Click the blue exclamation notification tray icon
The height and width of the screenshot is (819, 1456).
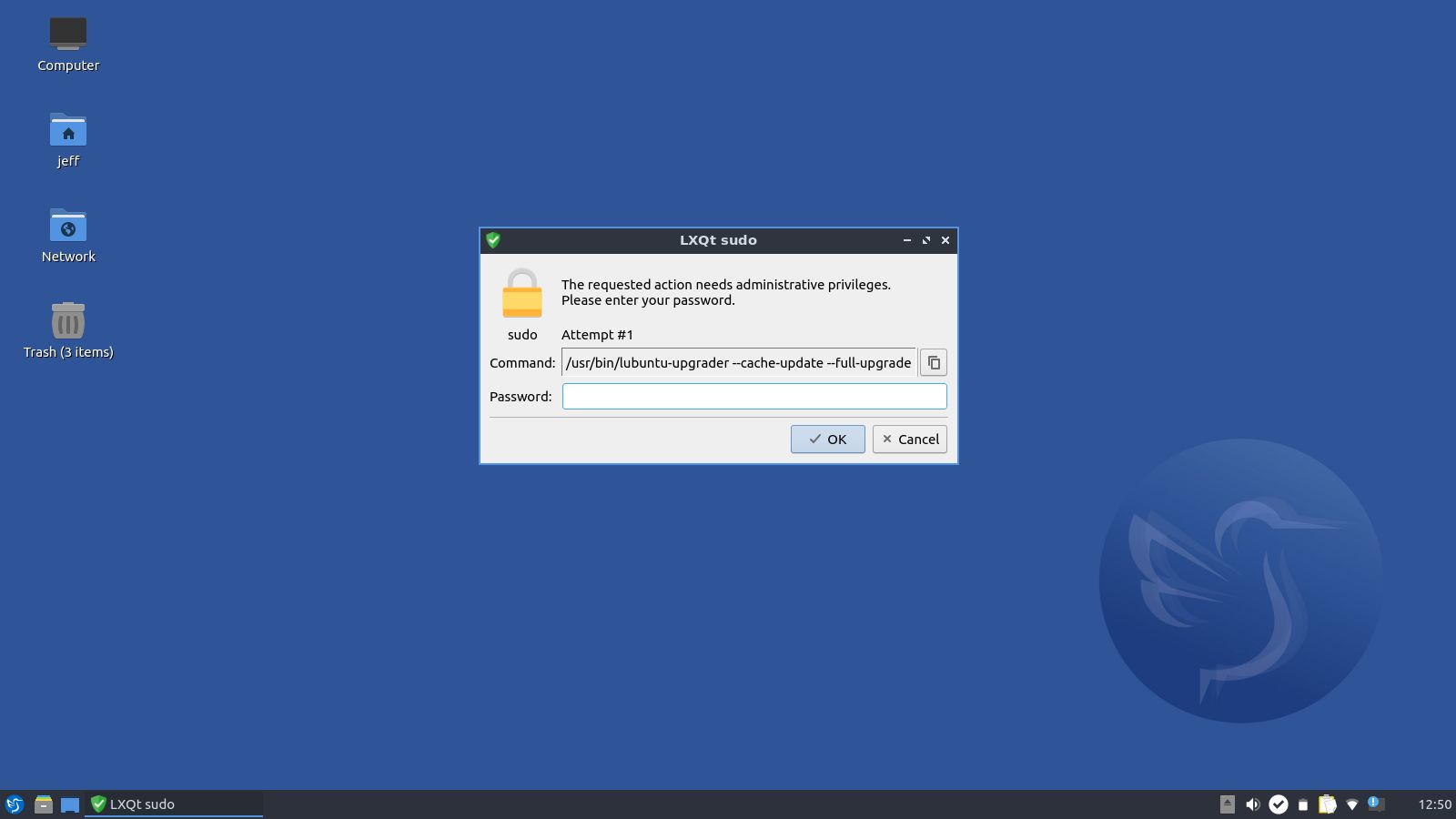click(x=1376, y=804)
